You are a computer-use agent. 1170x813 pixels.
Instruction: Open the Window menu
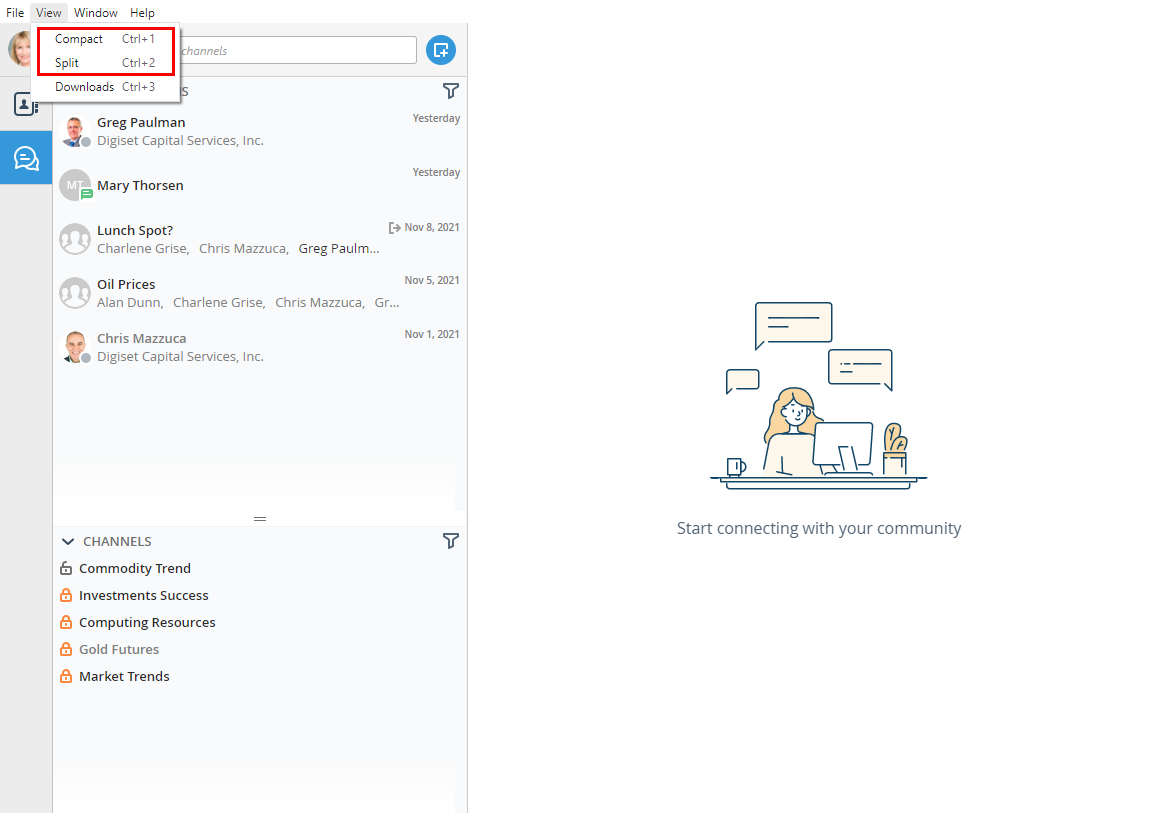click(96, 13)
